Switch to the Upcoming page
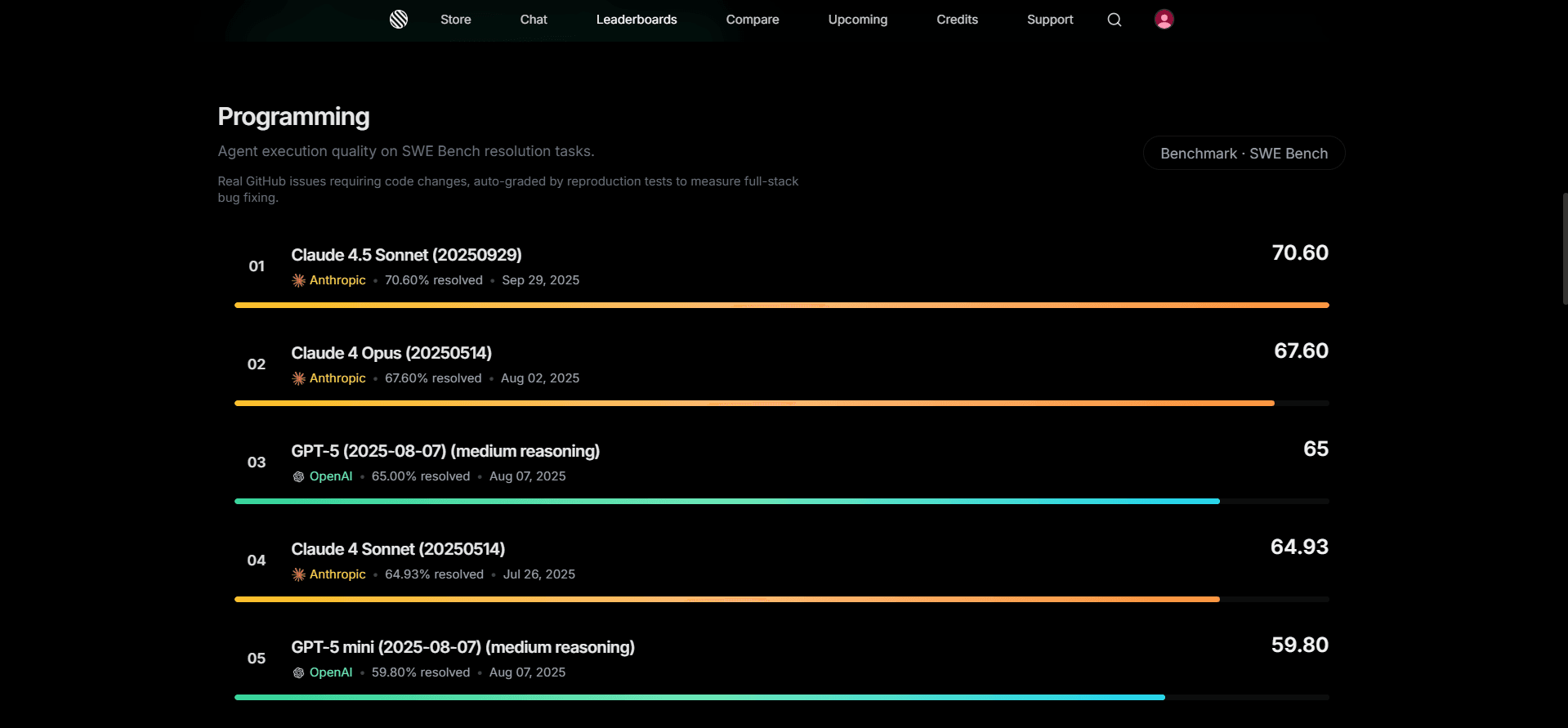This screenshot has width=1568, height=728. point(858,20)
